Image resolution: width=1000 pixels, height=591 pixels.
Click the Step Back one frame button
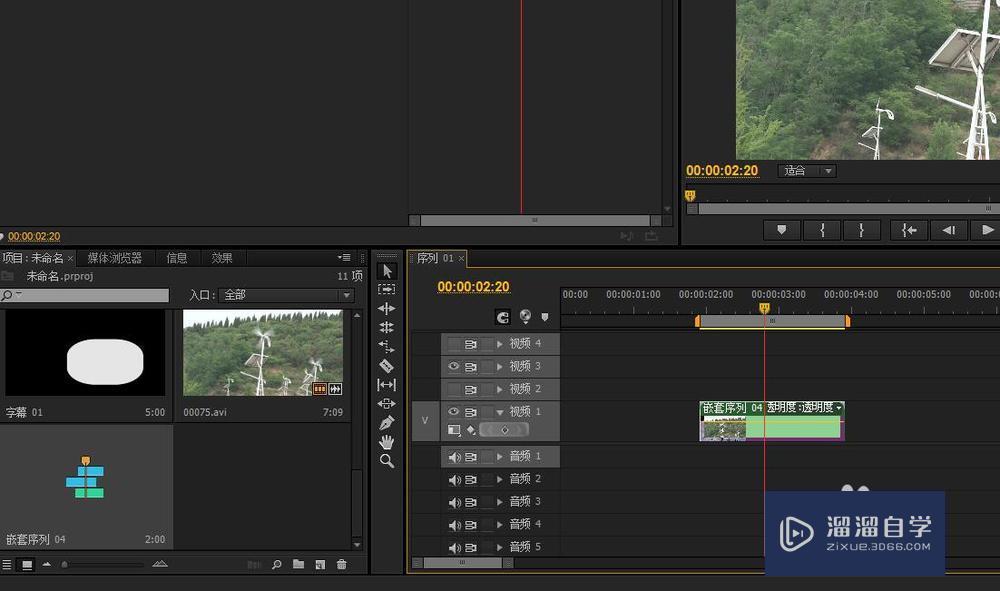[x=948, y=230]
